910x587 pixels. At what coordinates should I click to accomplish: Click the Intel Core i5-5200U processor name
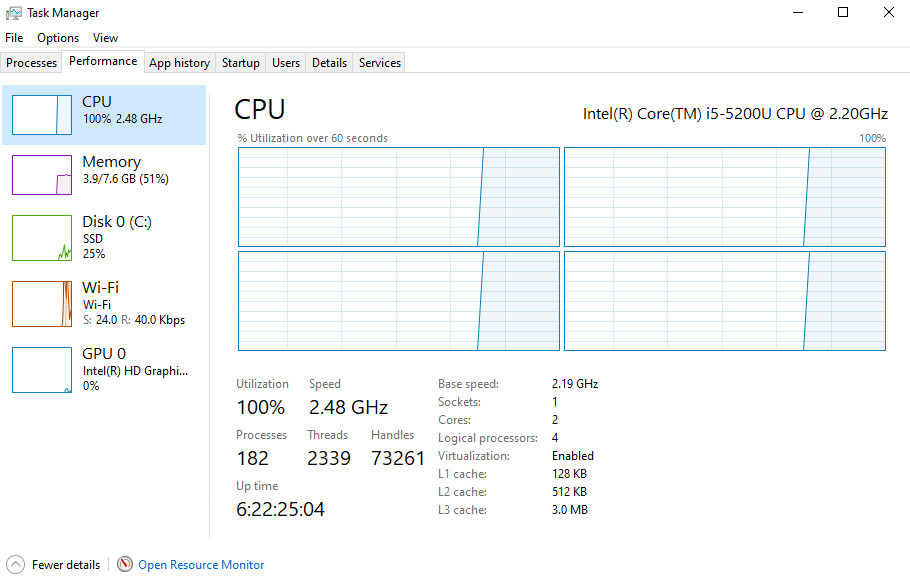click(735, 113)
